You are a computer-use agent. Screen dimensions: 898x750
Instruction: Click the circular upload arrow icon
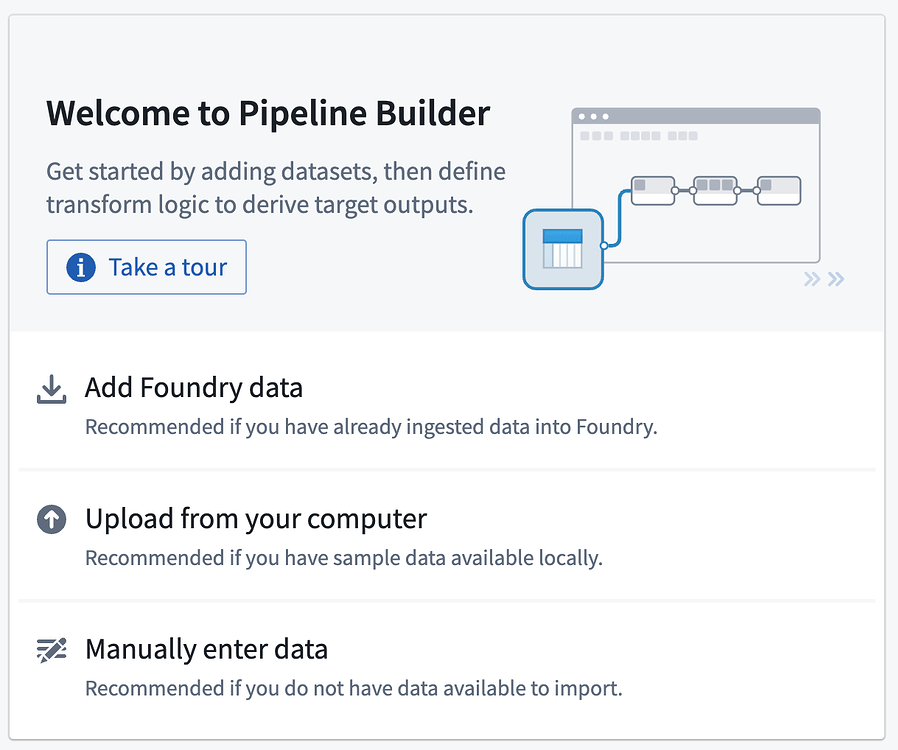[x=52, y=519]
